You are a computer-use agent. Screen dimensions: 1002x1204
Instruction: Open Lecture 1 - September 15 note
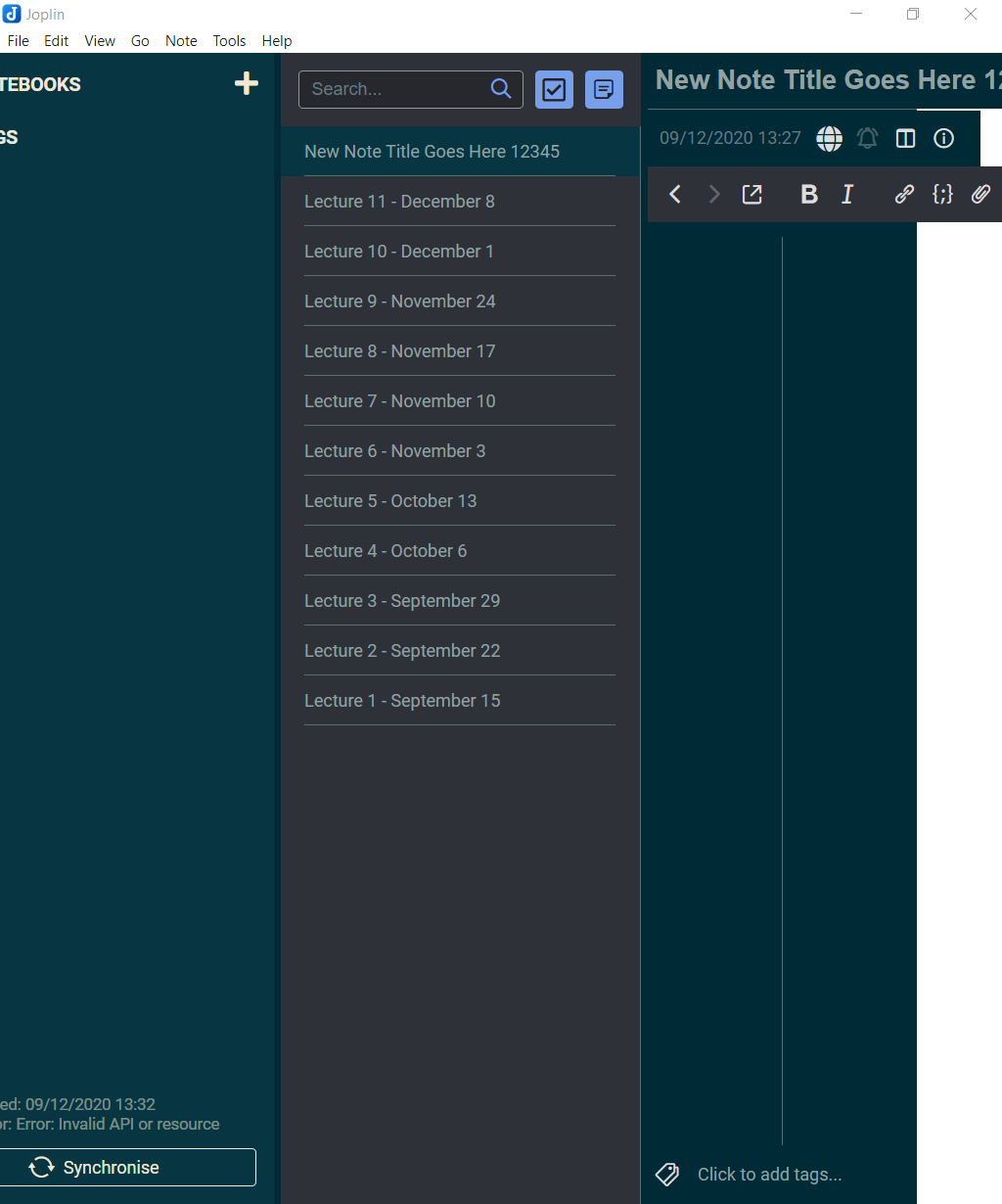[x=460, y=701]
